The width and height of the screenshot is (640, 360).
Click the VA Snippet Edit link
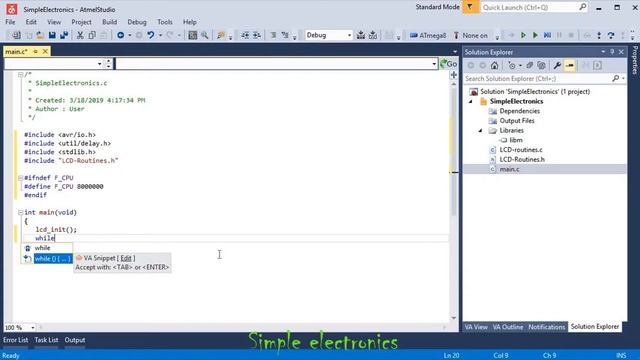[x=126, y=258]
